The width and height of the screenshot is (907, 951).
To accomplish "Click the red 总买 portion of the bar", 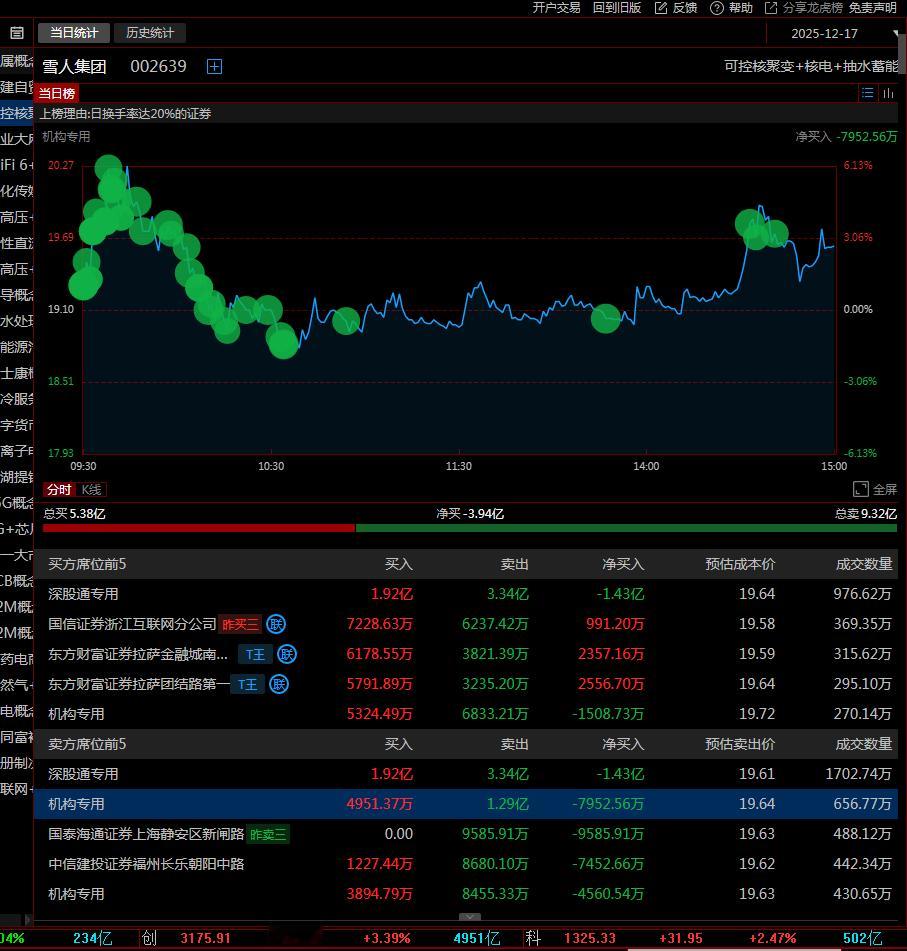I will [199, 528].
